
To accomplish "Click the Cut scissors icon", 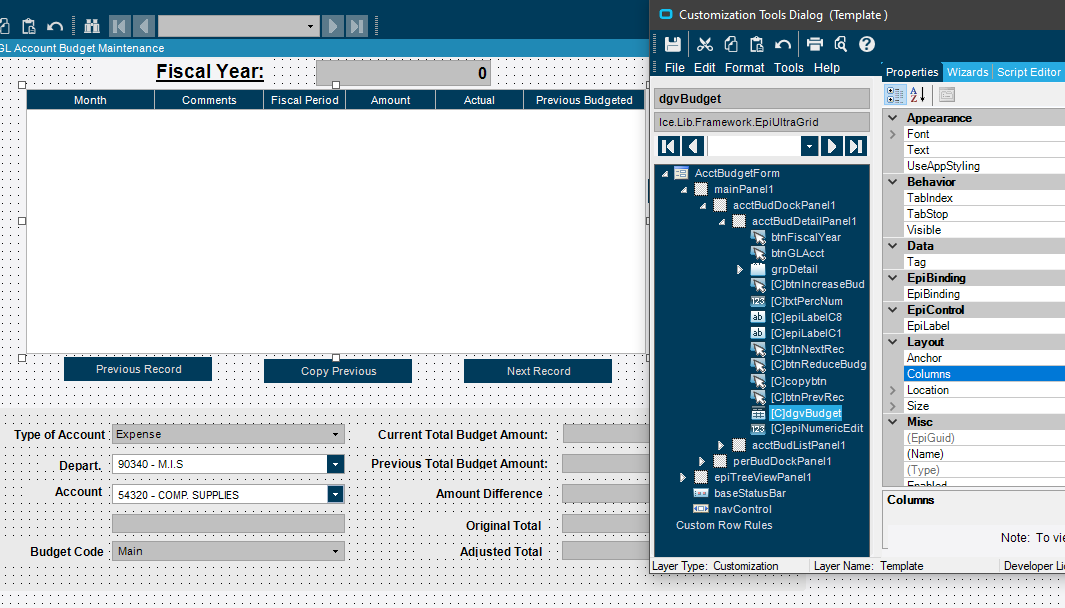I will [704, 44].
